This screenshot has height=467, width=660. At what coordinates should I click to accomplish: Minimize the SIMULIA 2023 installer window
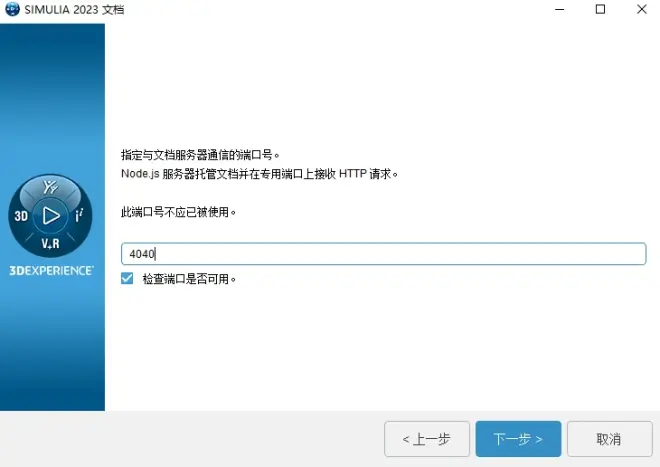point(559,9)
